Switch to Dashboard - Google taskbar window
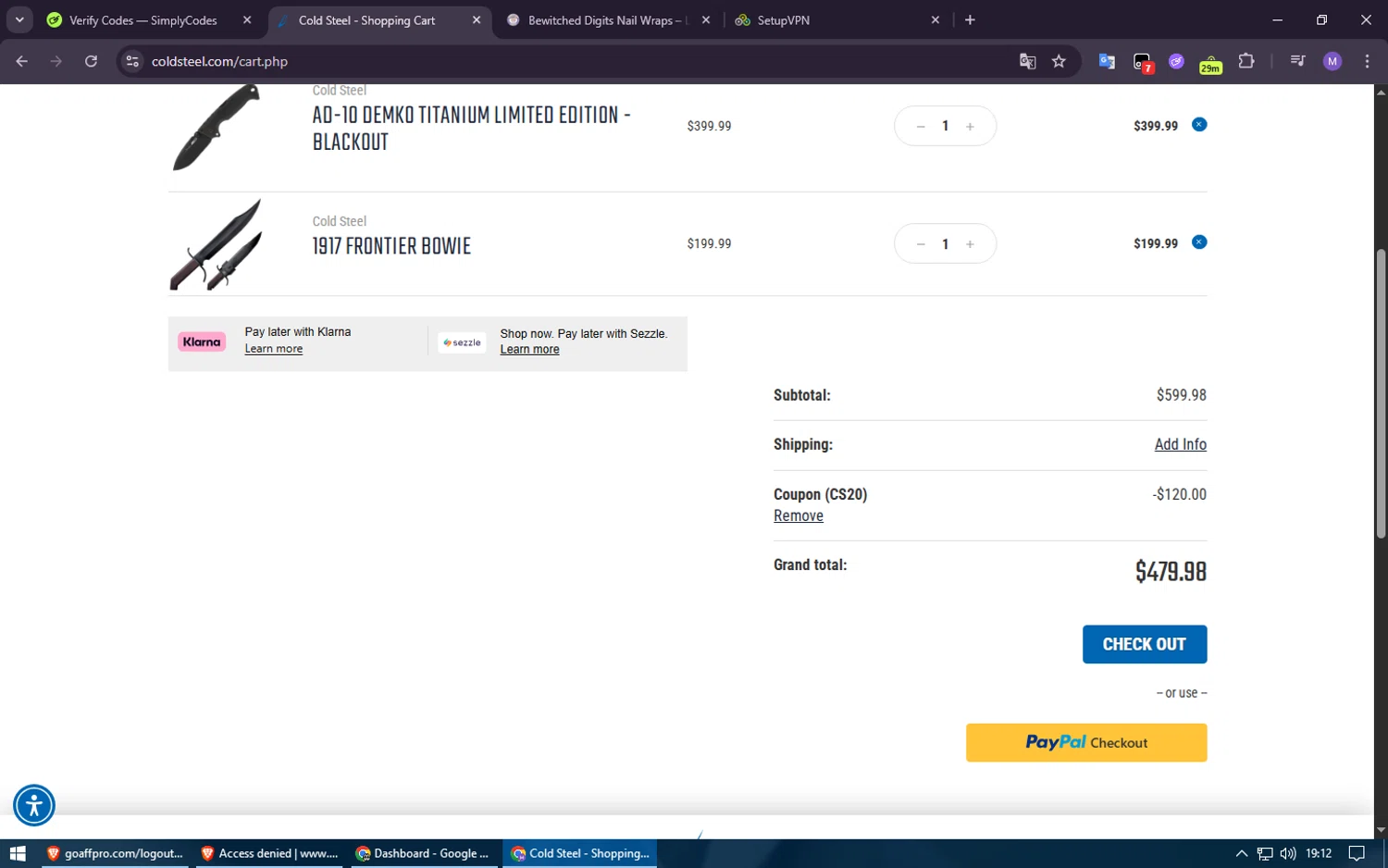1388x868 pixels. (x=423, y=853)
